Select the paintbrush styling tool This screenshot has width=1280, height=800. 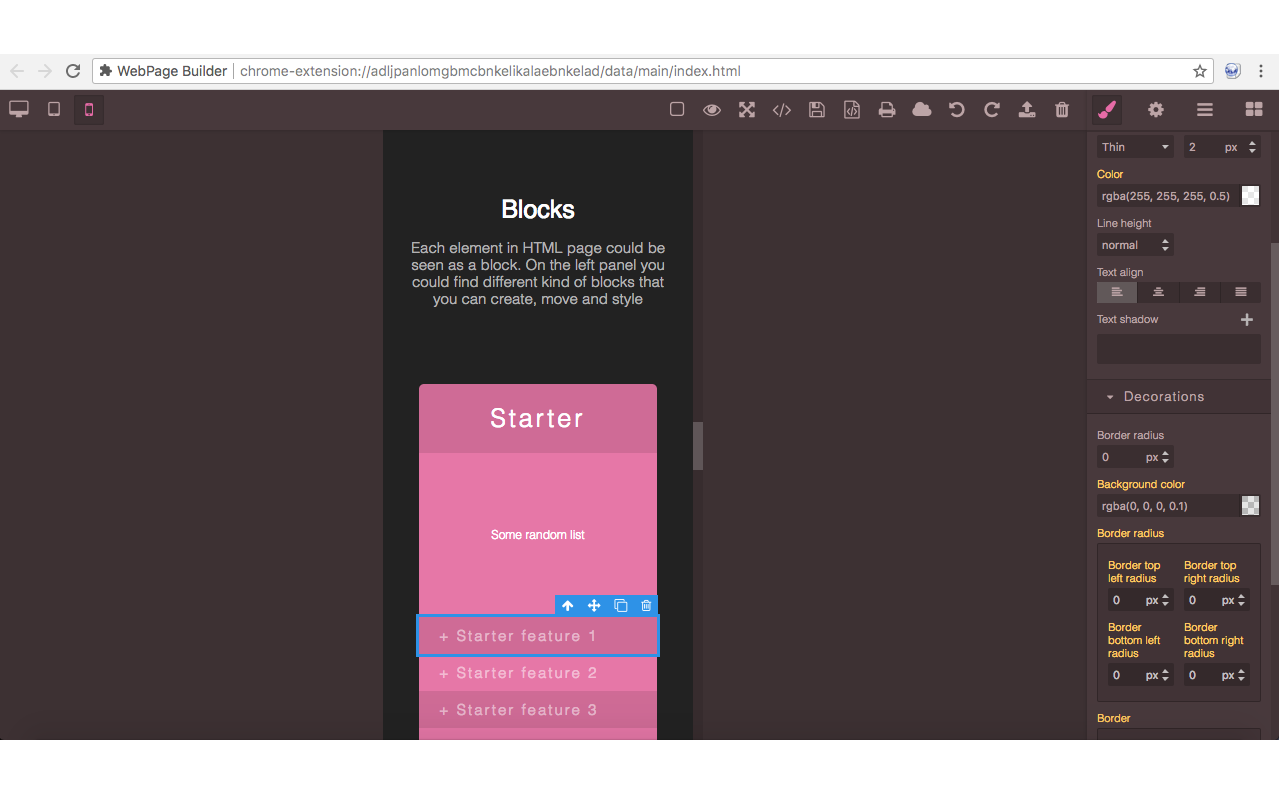1106,110
